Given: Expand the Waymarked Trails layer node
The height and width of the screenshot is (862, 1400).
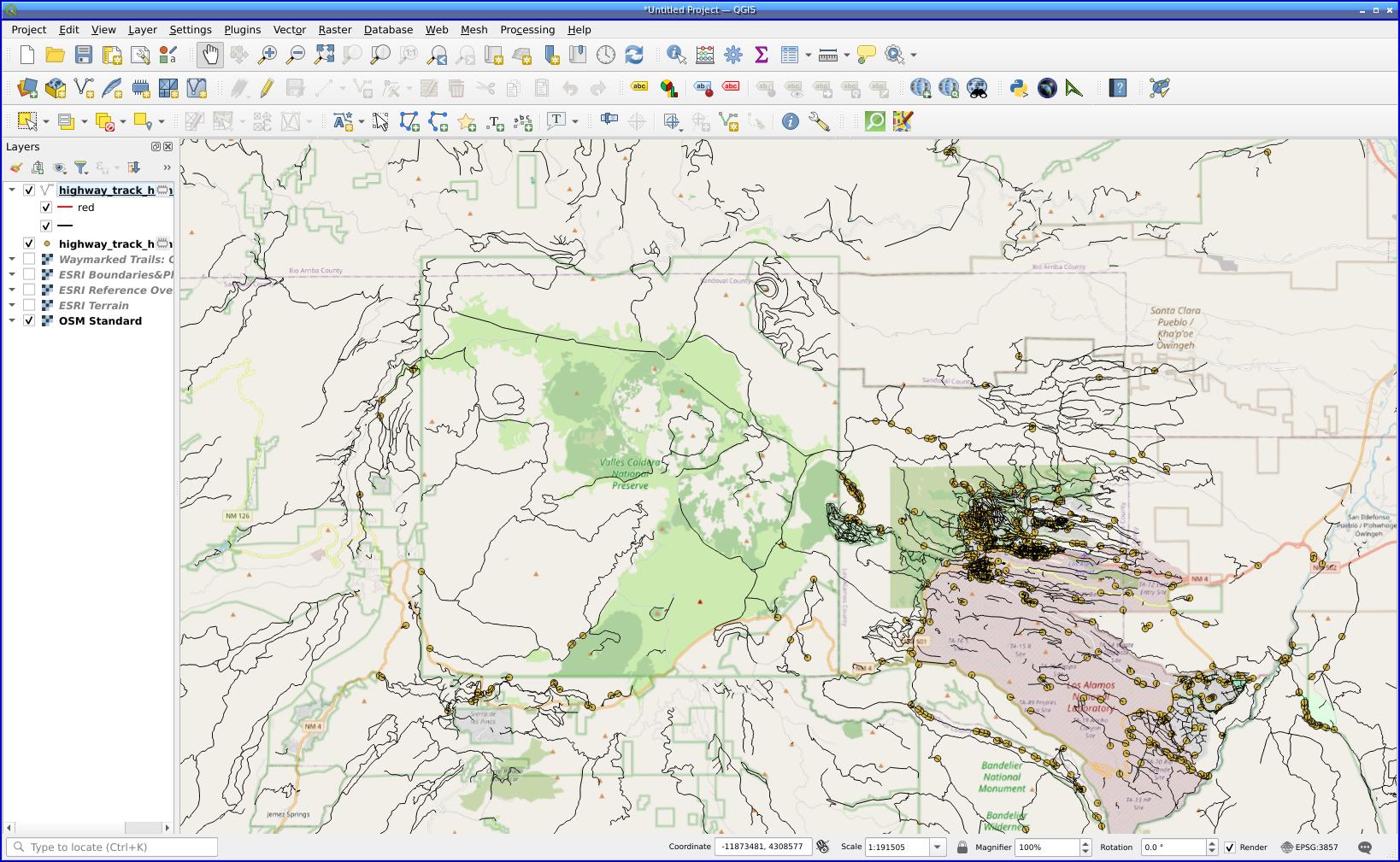Looking at the screenshot, I should (x=12, y=260).
